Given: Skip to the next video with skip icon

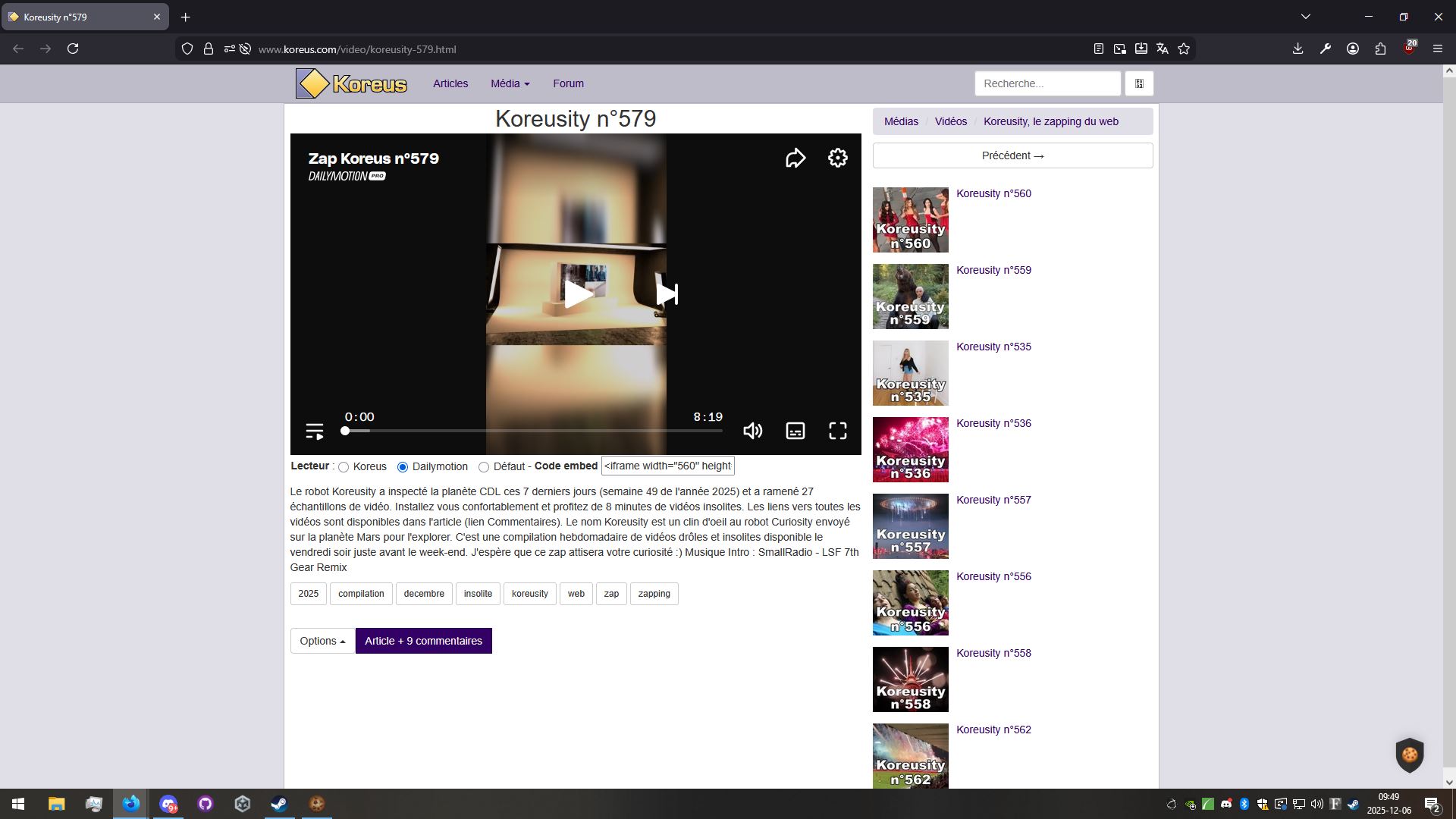Looking at the screenshot, I should 667,294.
